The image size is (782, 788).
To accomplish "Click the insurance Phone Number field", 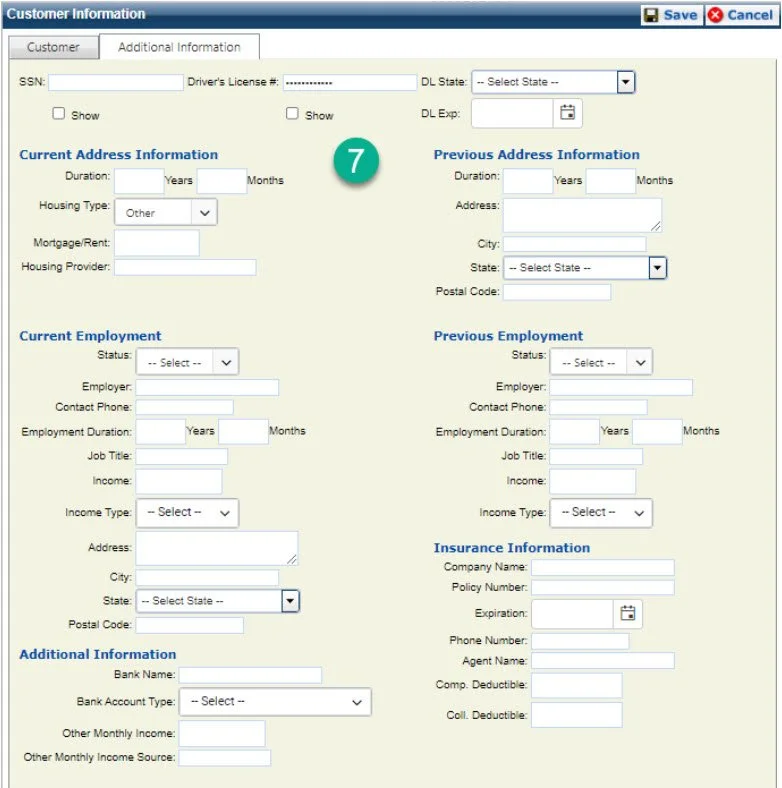I will click(x=580, y=641).
